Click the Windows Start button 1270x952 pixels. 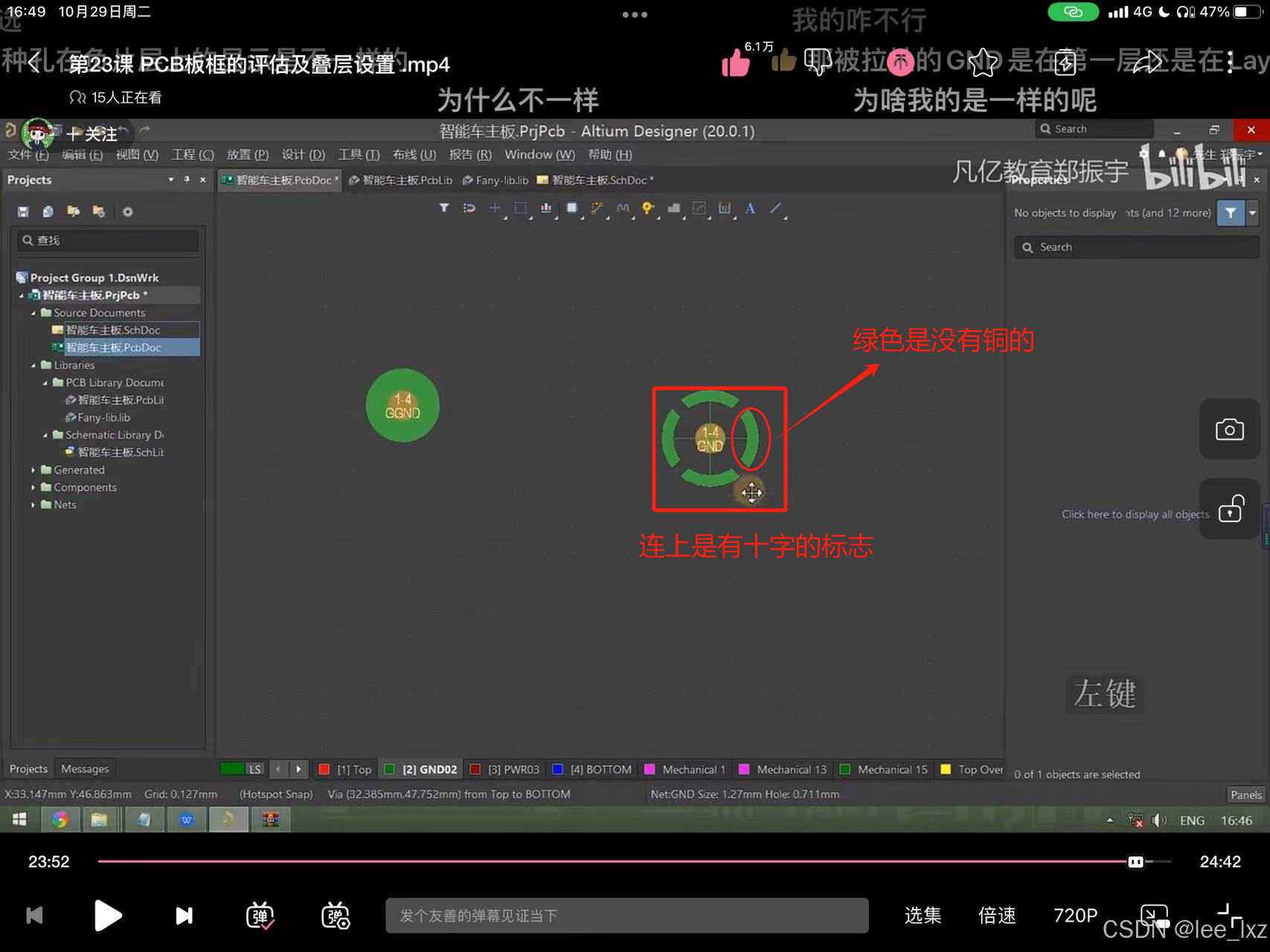pos(20,820)
